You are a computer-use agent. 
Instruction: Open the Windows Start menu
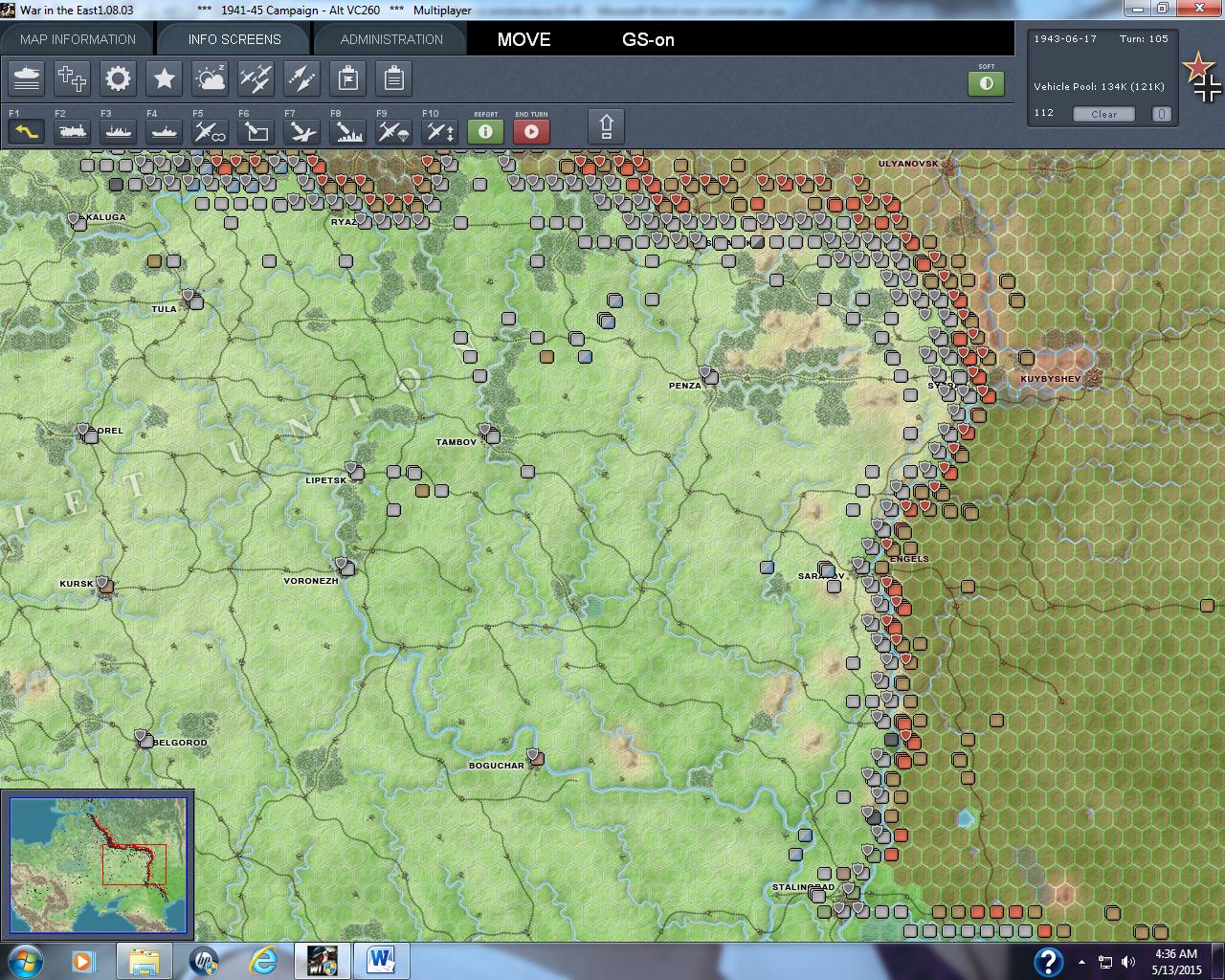pyautogui.click(x=26, y=961)
